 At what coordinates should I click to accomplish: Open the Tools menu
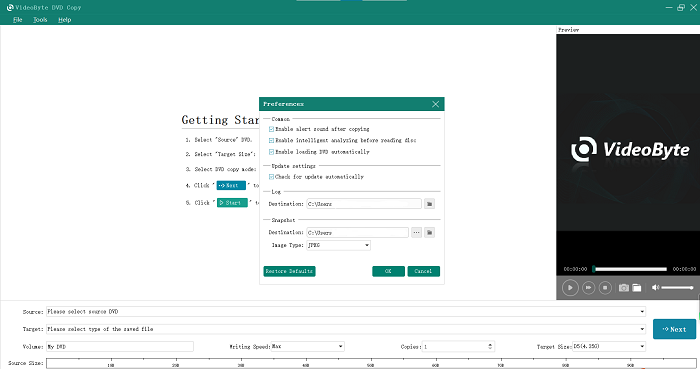coord(40,20)
